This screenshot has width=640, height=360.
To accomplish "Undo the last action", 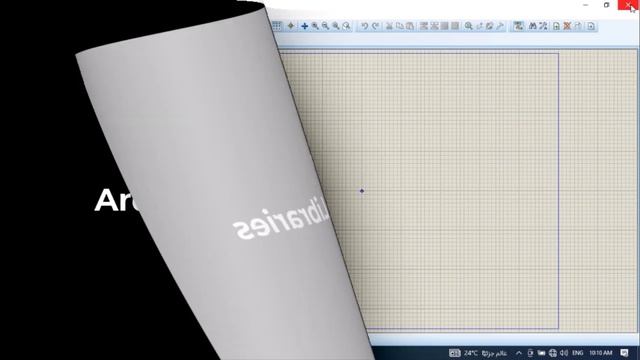I will pyautogui.click(x=364, y=26).
